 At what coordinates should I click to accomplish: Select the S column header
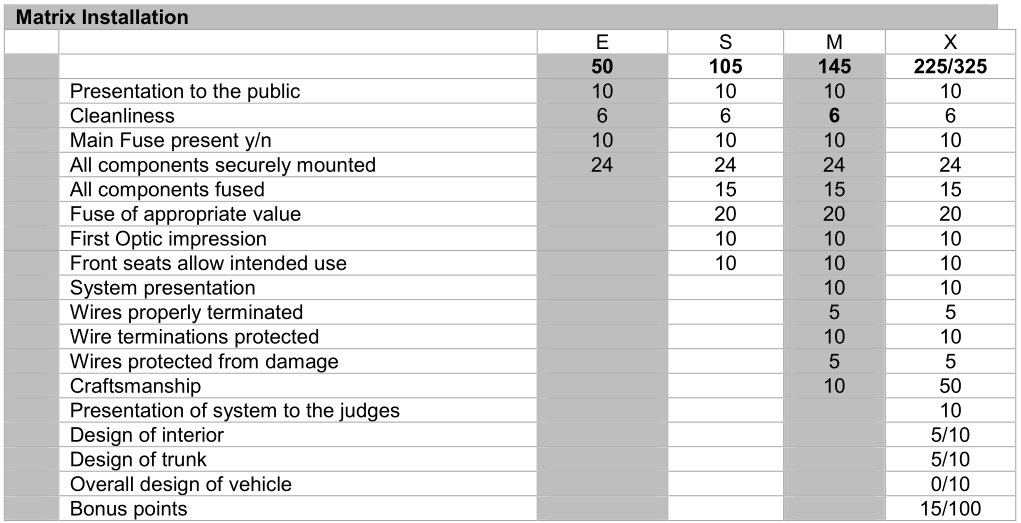(725, 42)
